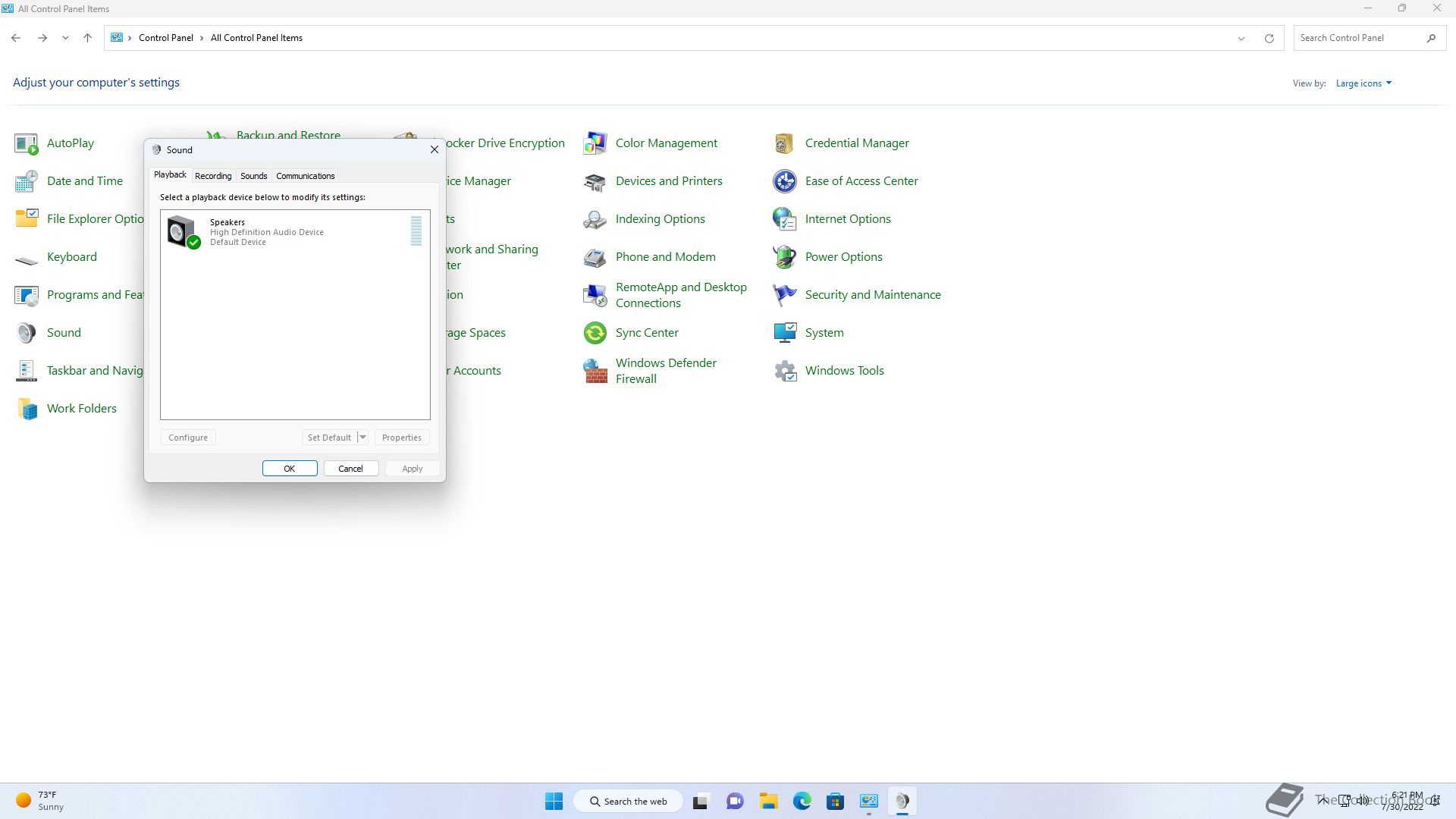Image resolution: width=1456 pixels, height=819 pixels.
Task: Click the All Control Panel Items breadcrumb
Action: 256,38
